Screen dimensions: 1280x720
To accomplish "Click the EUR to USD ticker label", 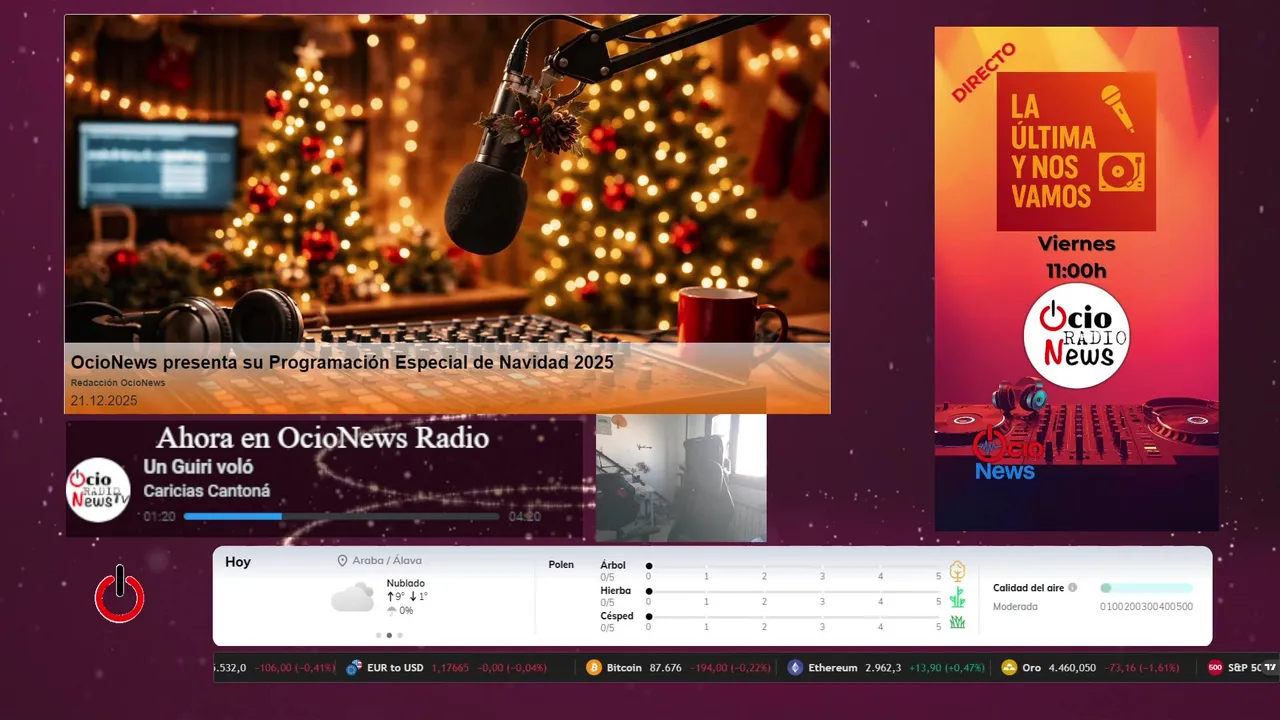I will click(x=395, y=668).
